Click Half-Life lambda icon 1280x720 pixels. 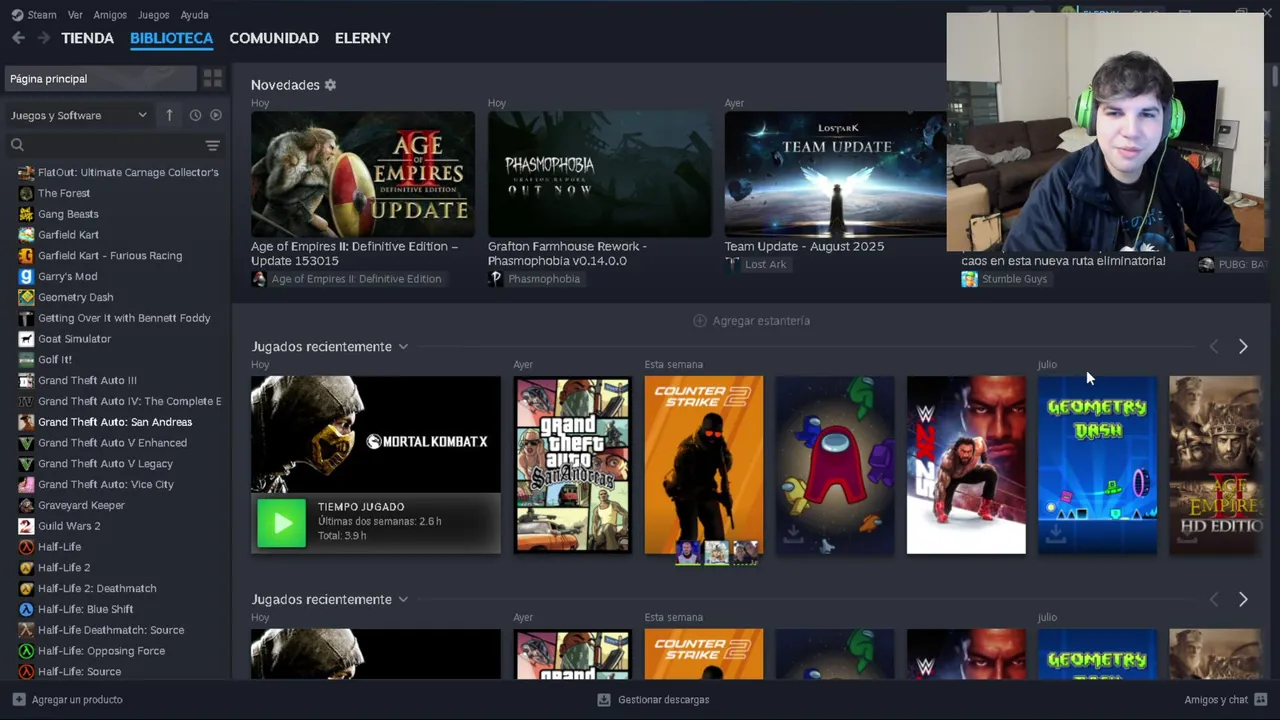(27, 547)
